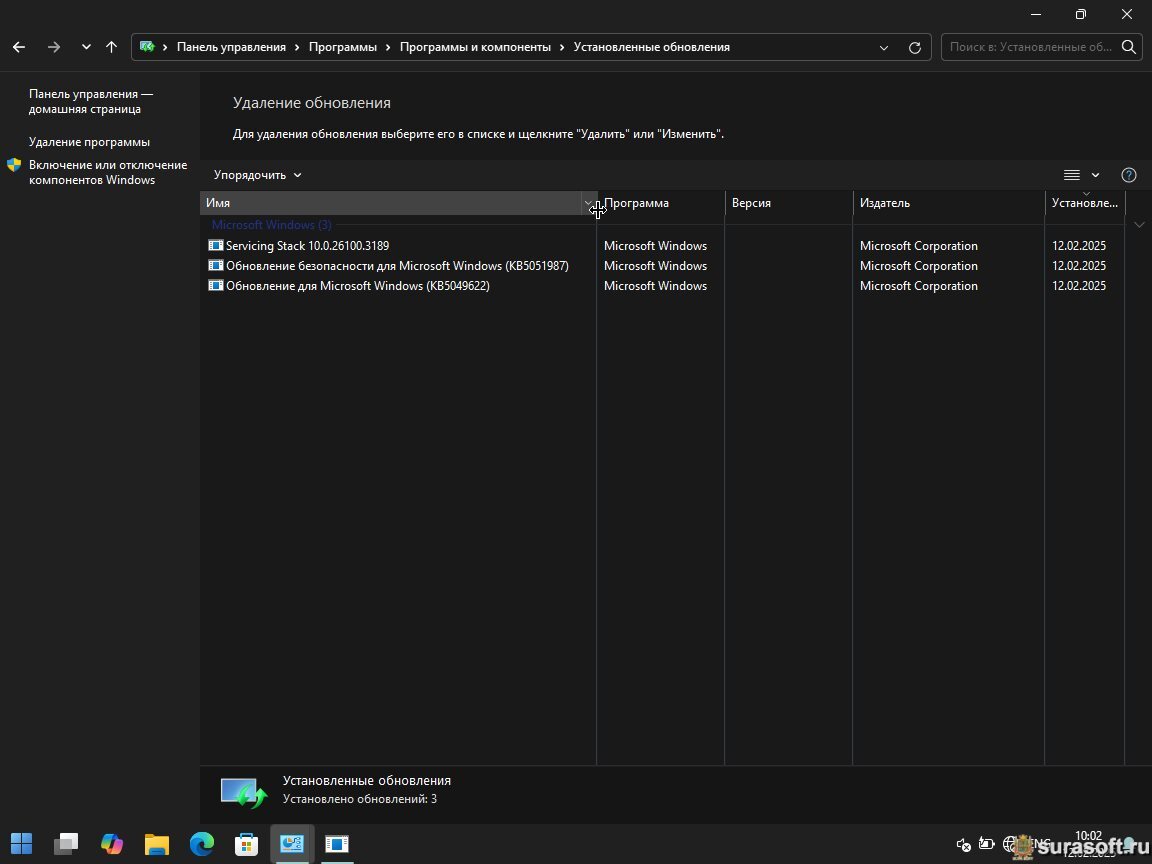Viewport: 1152px width, 864px height.
Task: Collapse the 'Microsoft Windows (3)' group
Action: coord(271,225)
